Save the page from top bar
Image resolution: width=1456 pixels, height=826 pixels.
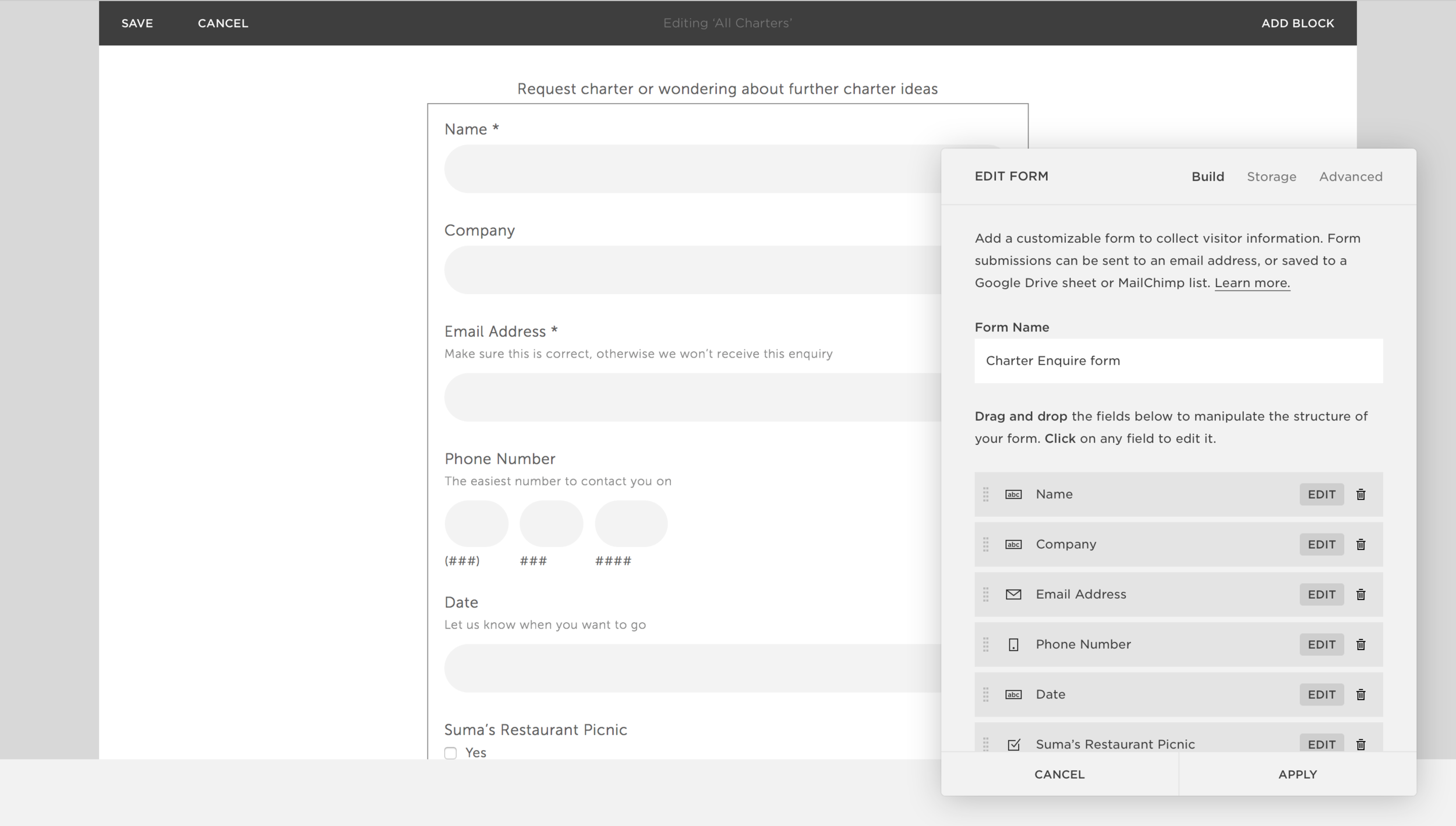coord(137,23)
